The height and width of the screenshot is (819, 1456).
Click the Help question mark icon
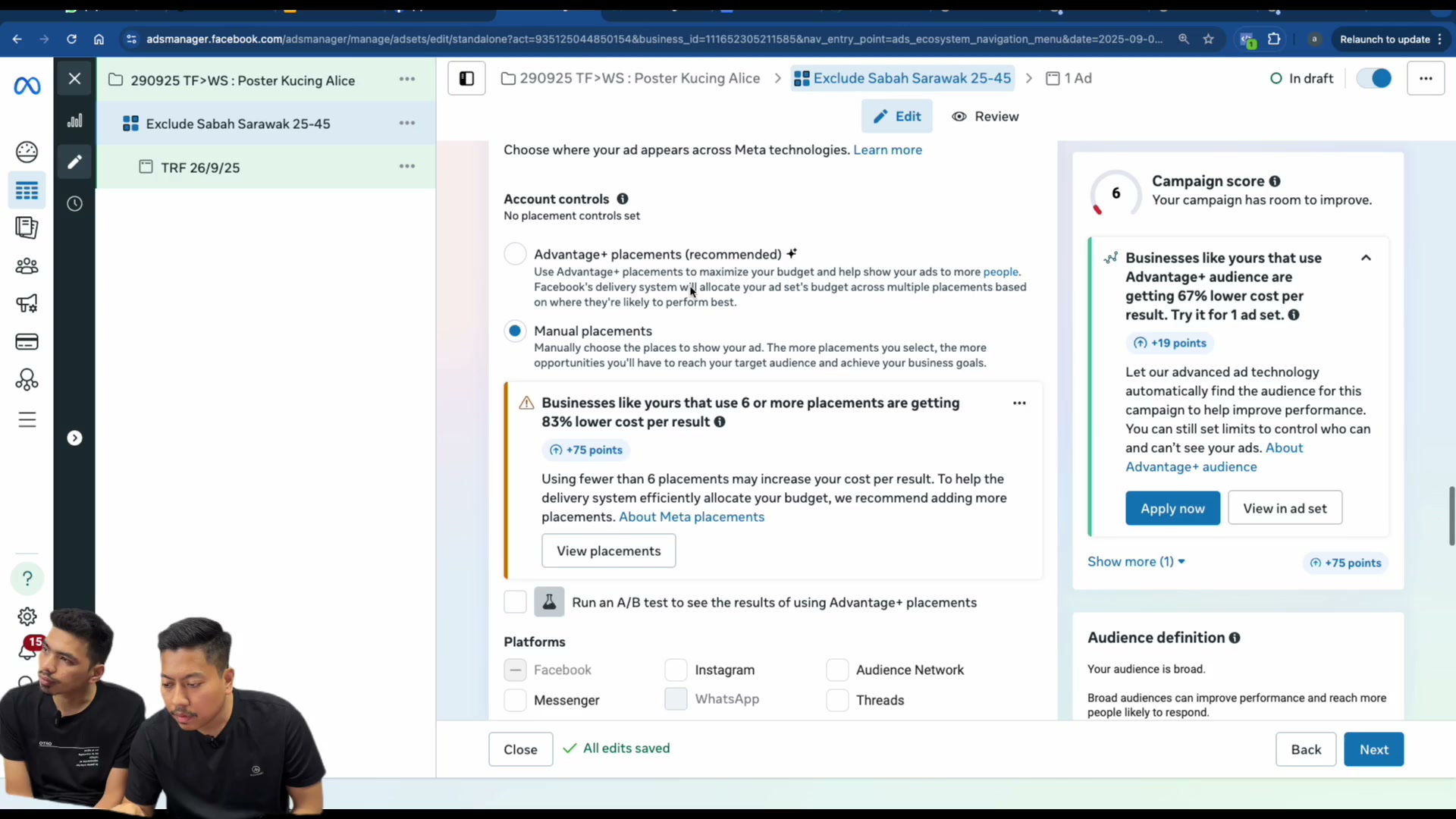coord(27,579)
